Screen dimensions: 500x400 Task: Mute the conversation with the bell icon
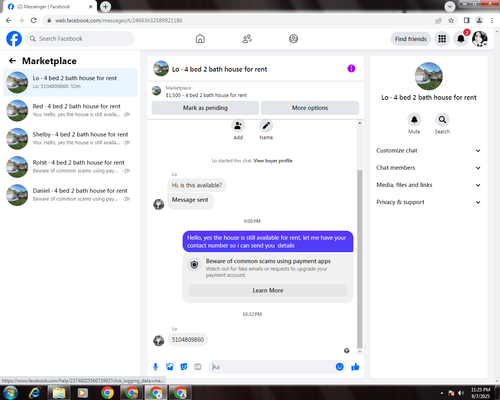click(414, 120)
